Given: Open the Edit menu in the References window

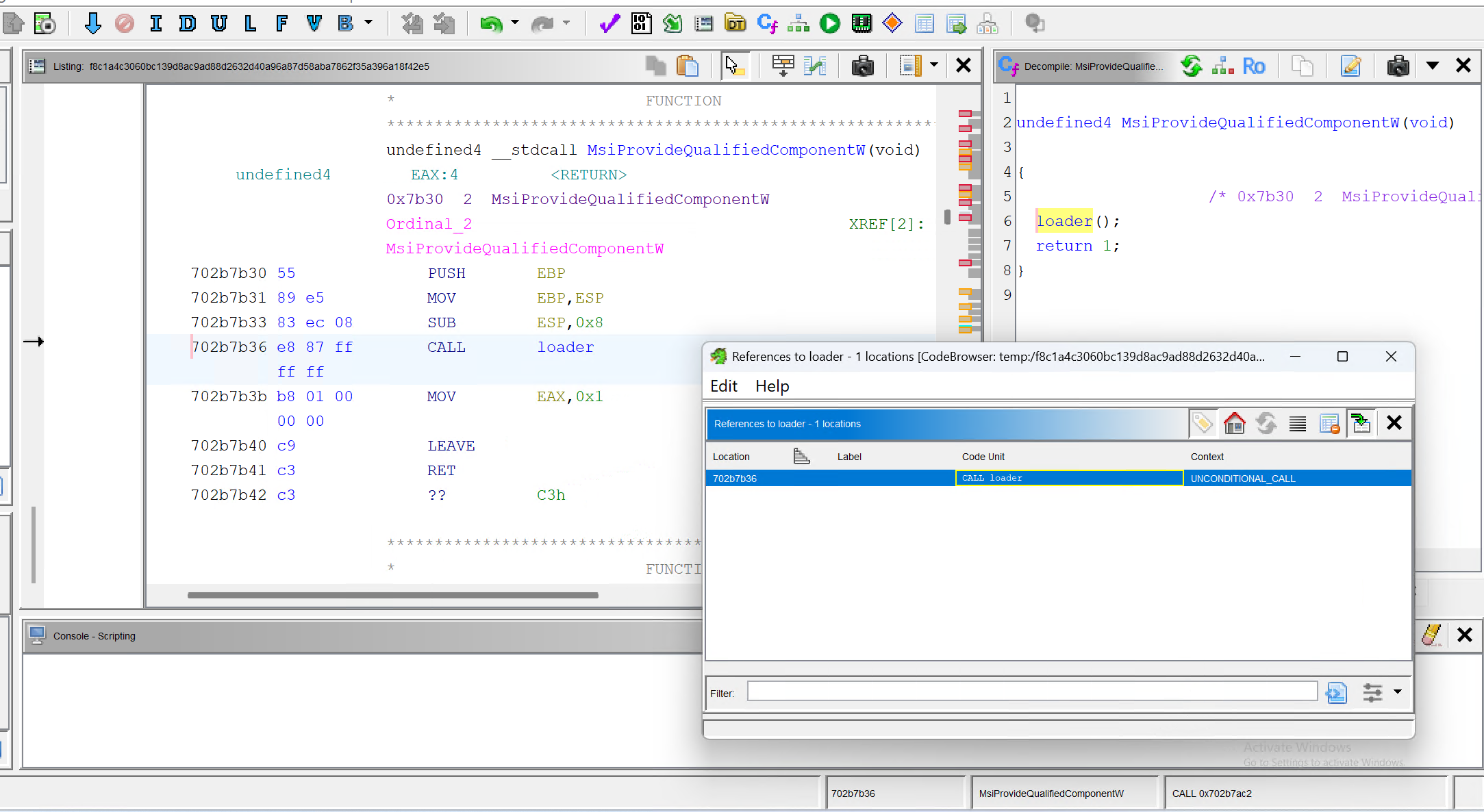Looking at the screenshot, I should 723,386.
